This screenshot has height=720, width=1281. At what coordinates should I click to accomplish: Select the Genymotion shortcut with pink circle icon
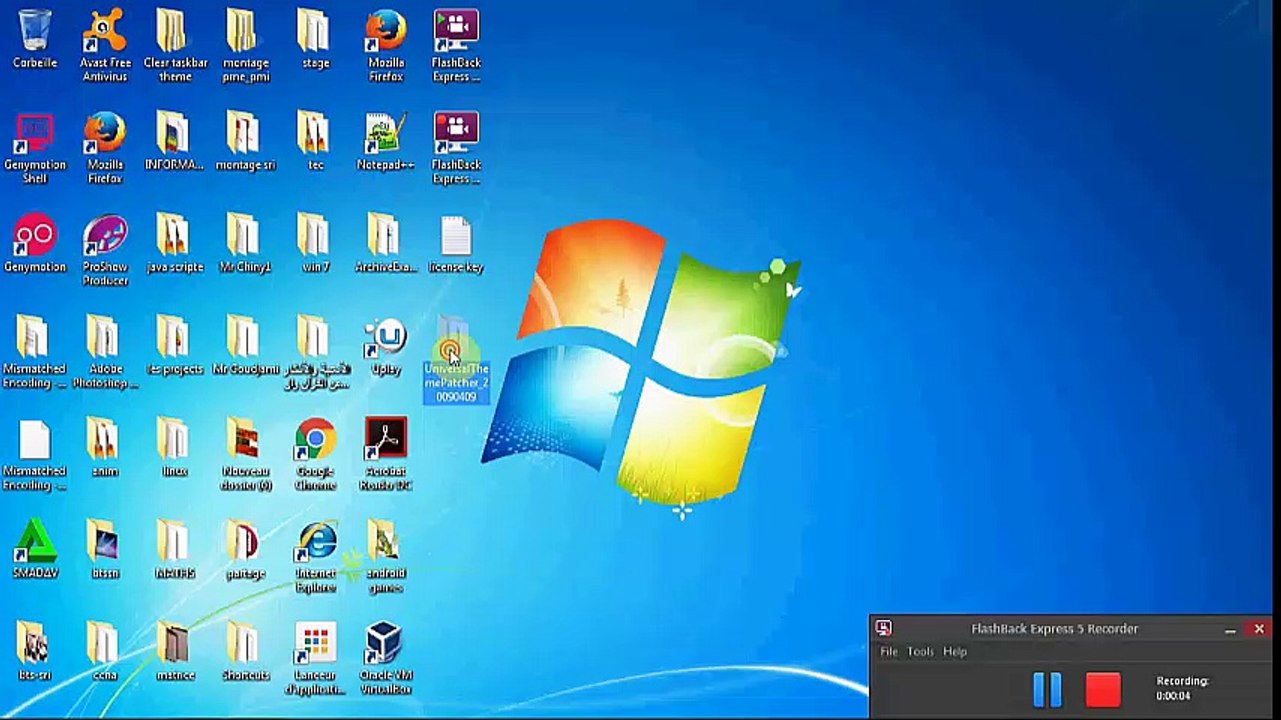point(35,242)
